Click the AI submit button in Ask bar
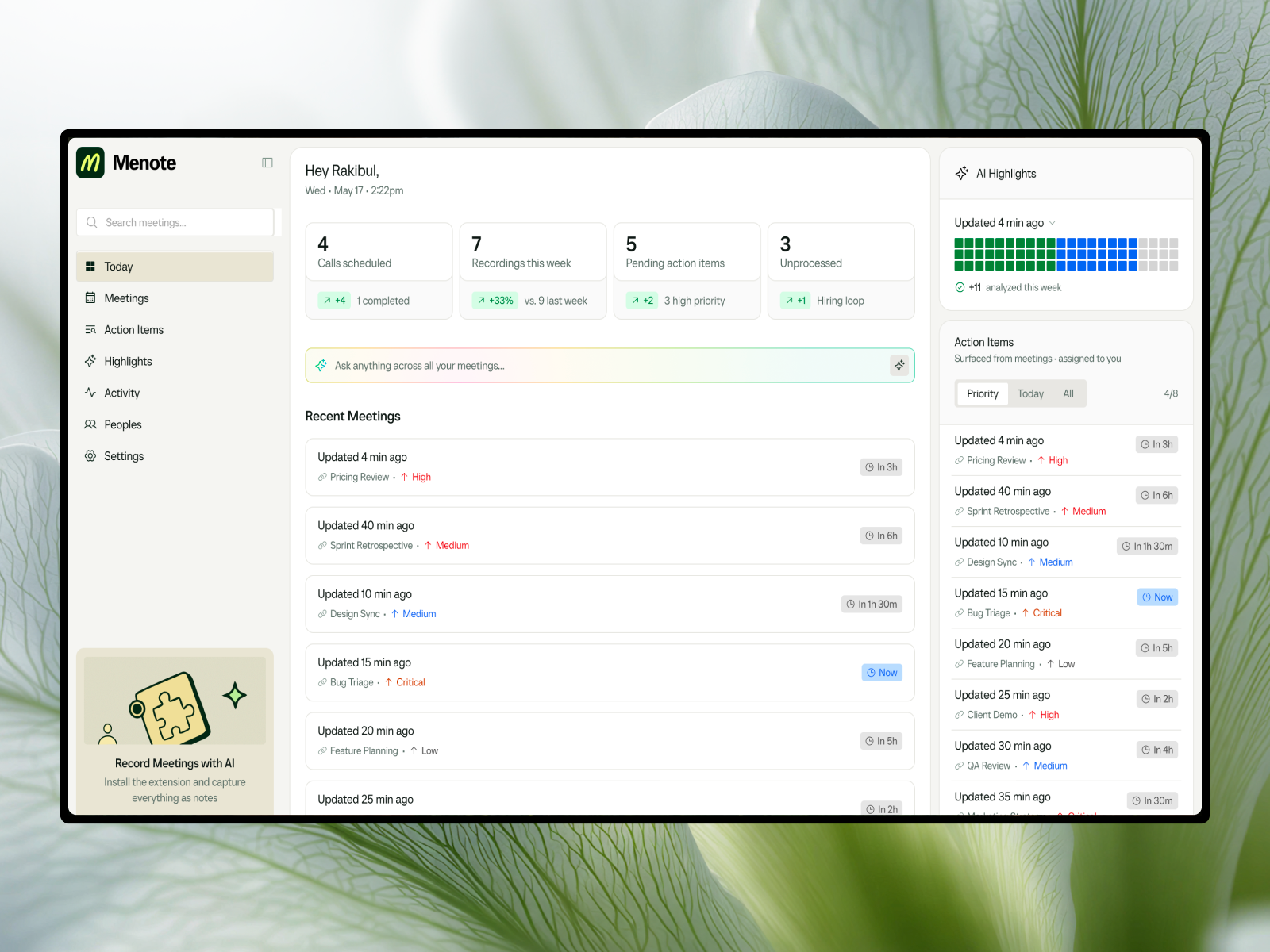This screenshot has height=952, width=1270. click(x=899, y=366)
